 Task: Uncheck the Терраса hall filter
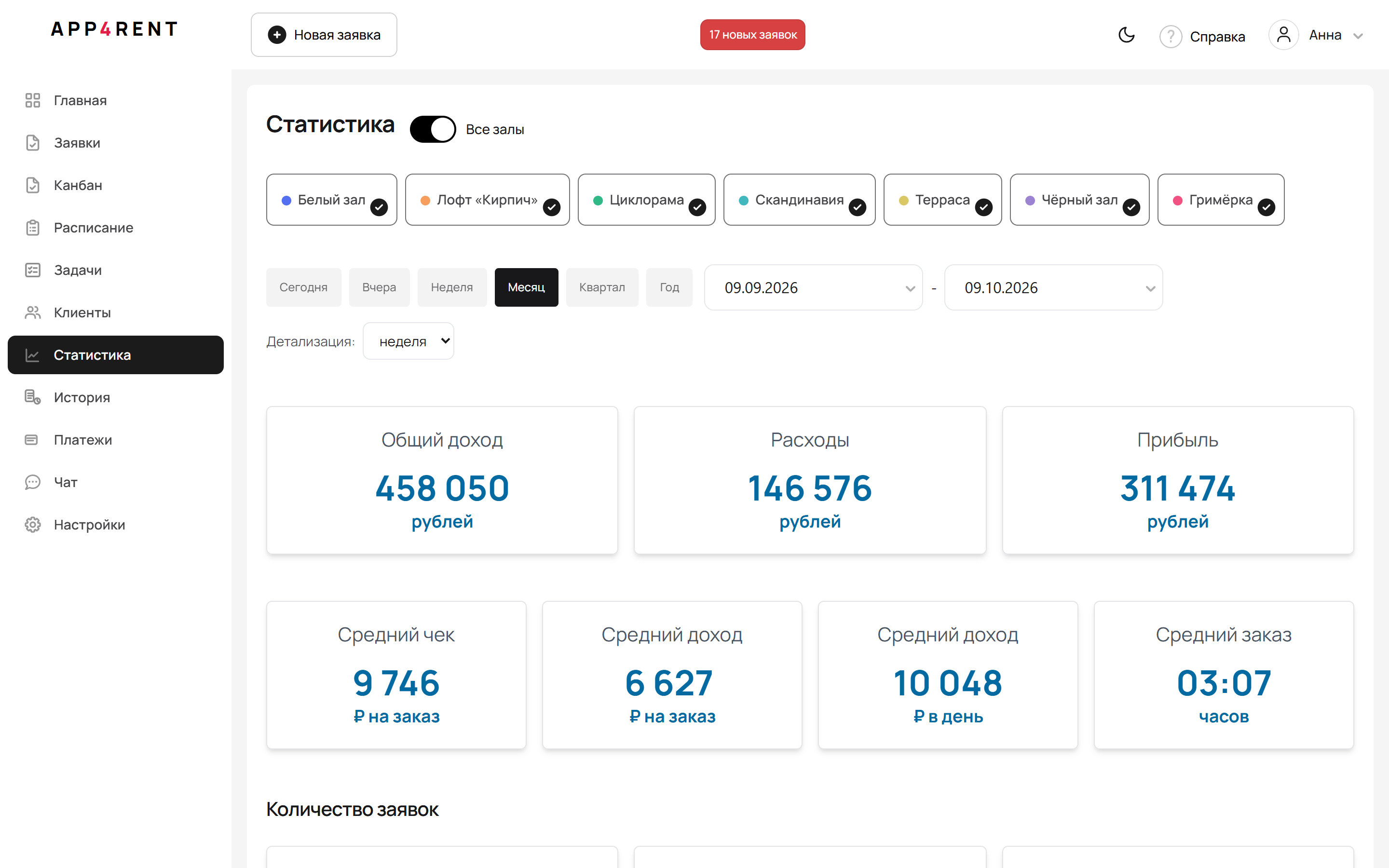pos(942,200)
